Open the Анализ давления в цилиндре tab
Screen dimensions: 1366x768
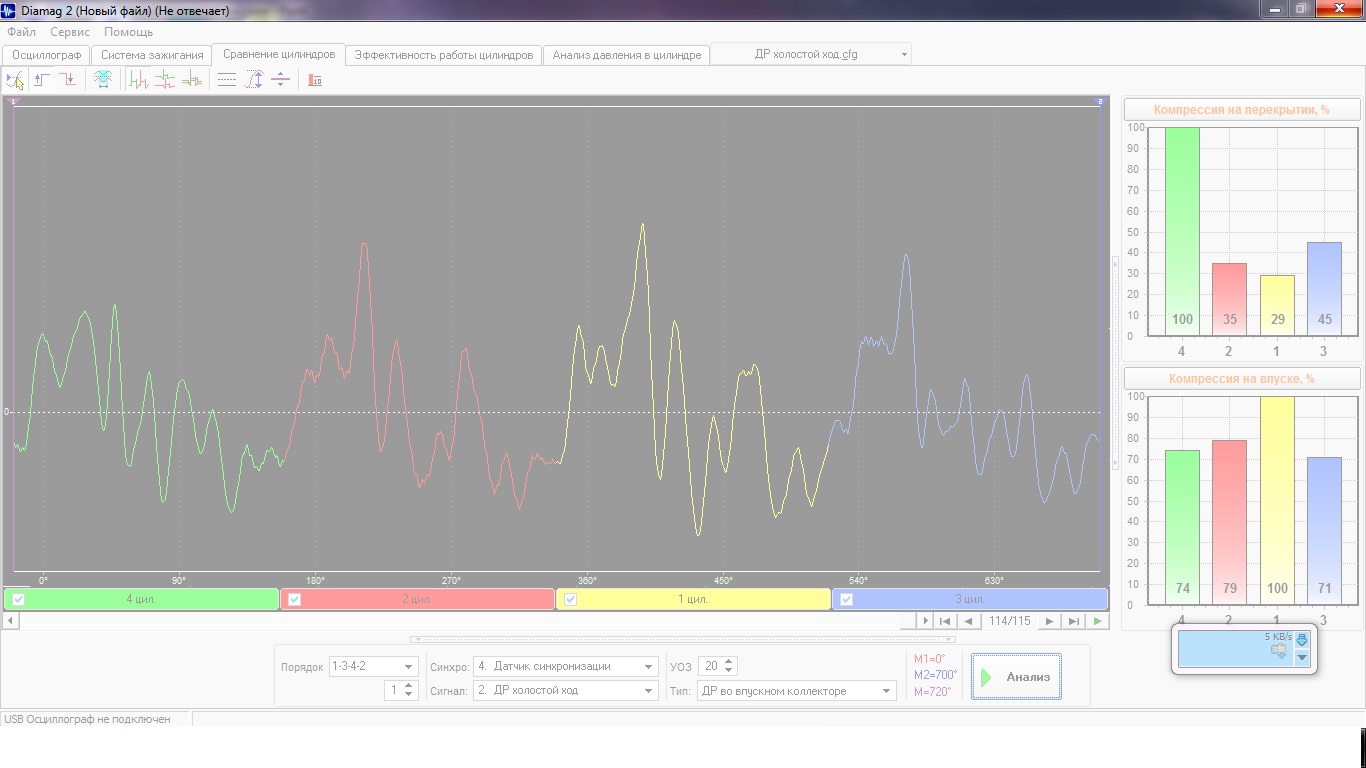pyautogui.click(x=627, y=55)
